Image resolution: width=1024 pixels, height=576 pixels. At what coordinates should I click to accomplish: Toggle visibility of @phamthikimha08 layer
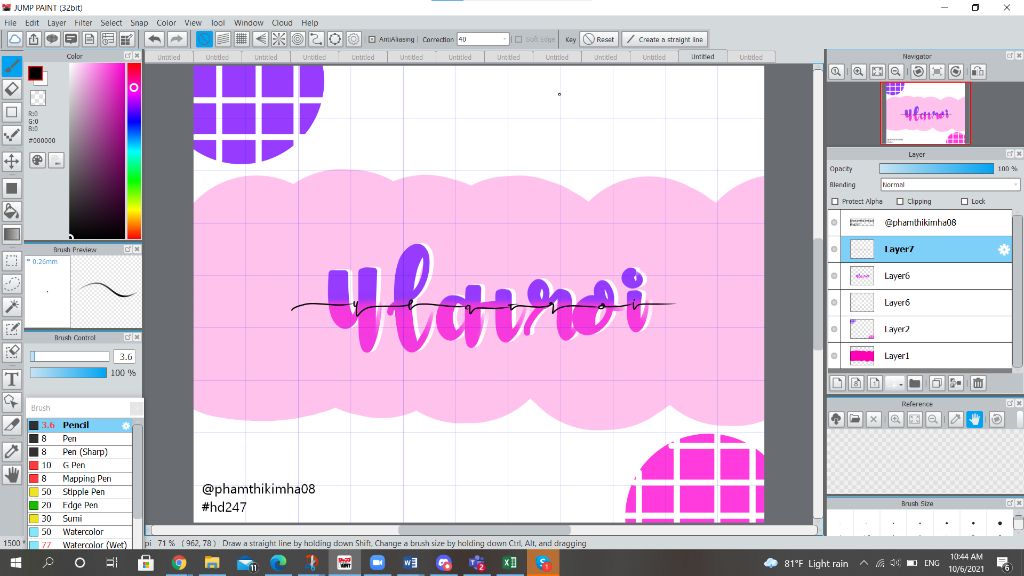[834, 223]
